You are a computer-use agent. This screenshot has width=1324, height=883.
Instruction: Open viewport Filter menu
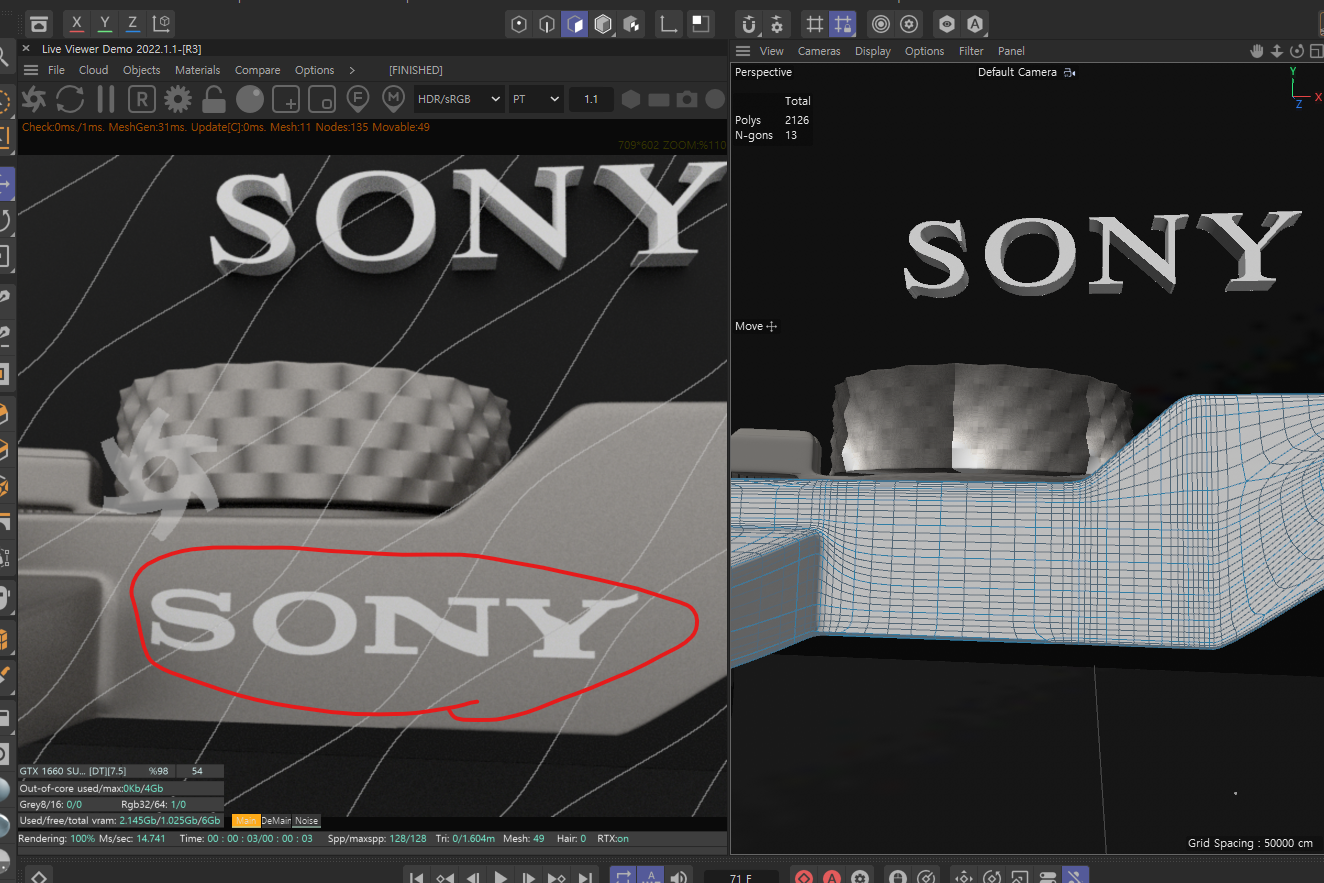click(971, 51)
